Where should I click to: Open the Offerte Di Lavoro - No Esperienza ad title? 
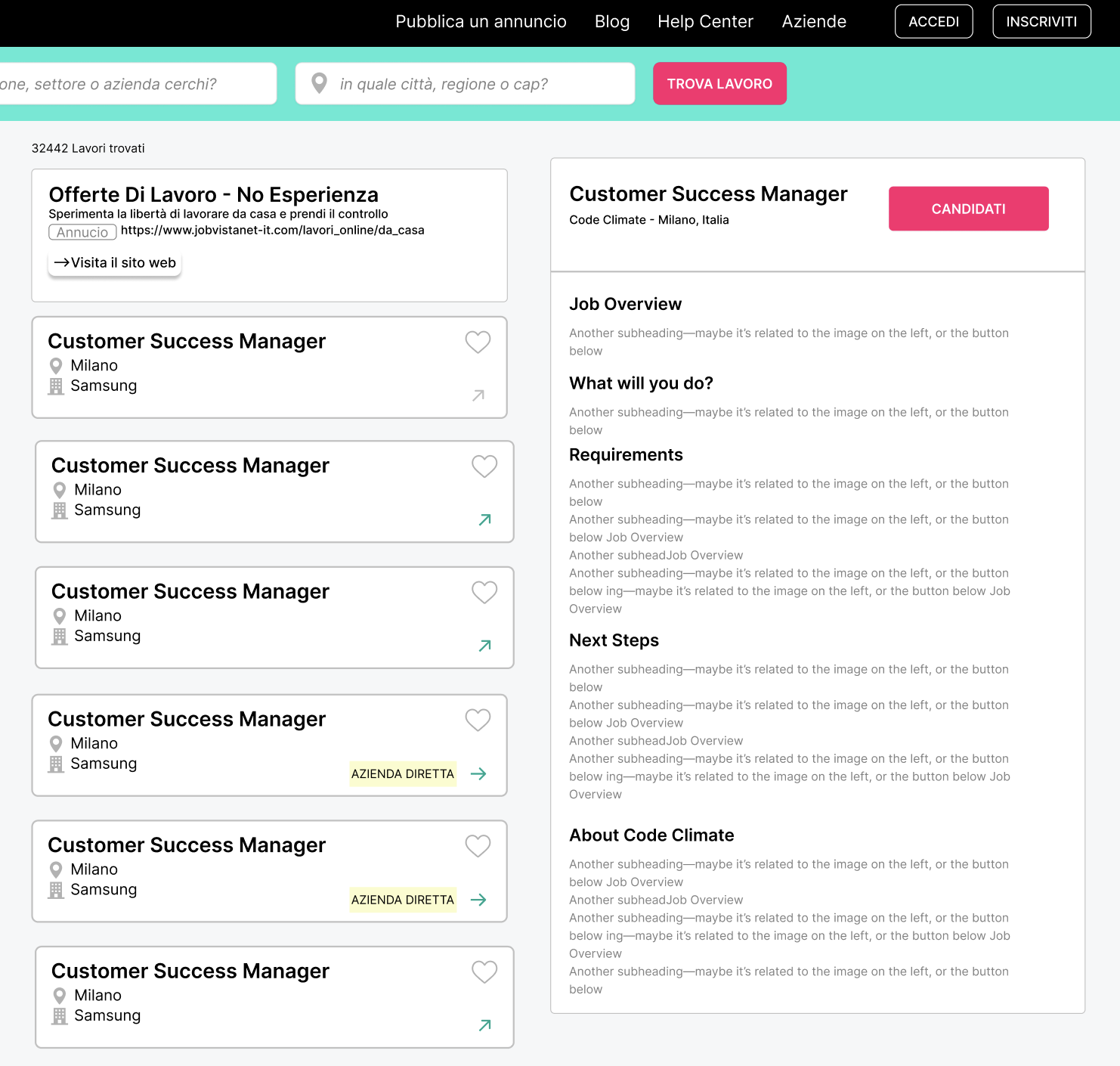[213, 194]
